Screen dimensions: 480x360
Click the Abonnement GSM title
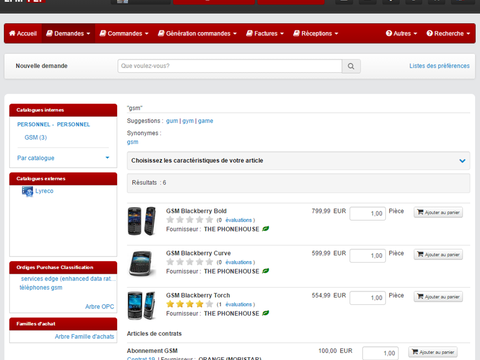(152, 351)
